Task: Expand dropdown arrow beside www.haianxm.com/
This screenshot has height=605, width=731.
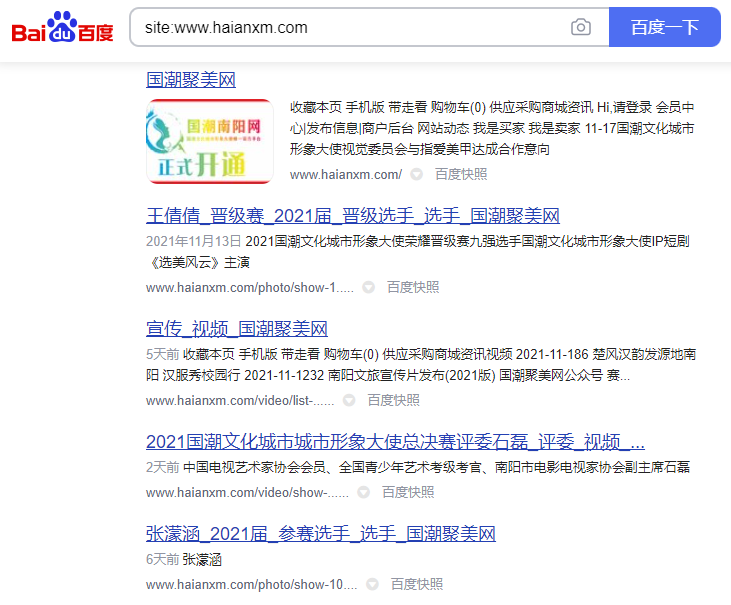Action: tap(416, 174)
